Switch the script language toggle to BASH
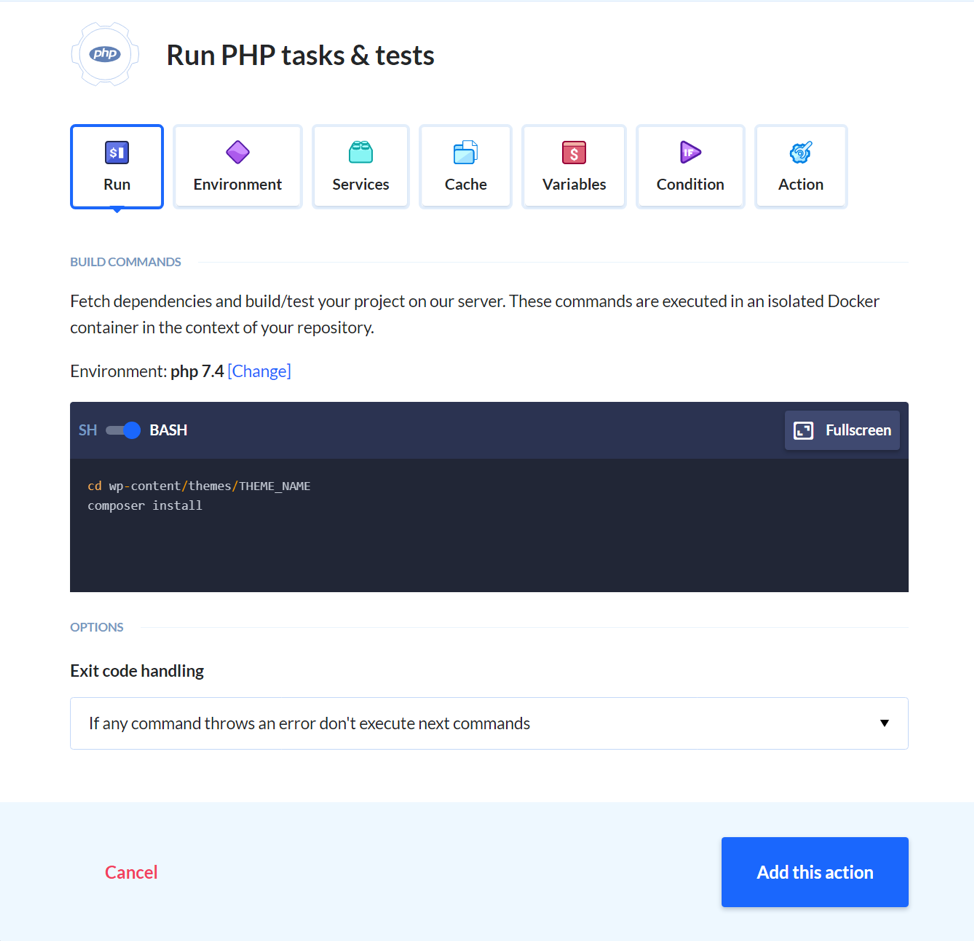This screenshot has width=974, height=941. (121, 430)
